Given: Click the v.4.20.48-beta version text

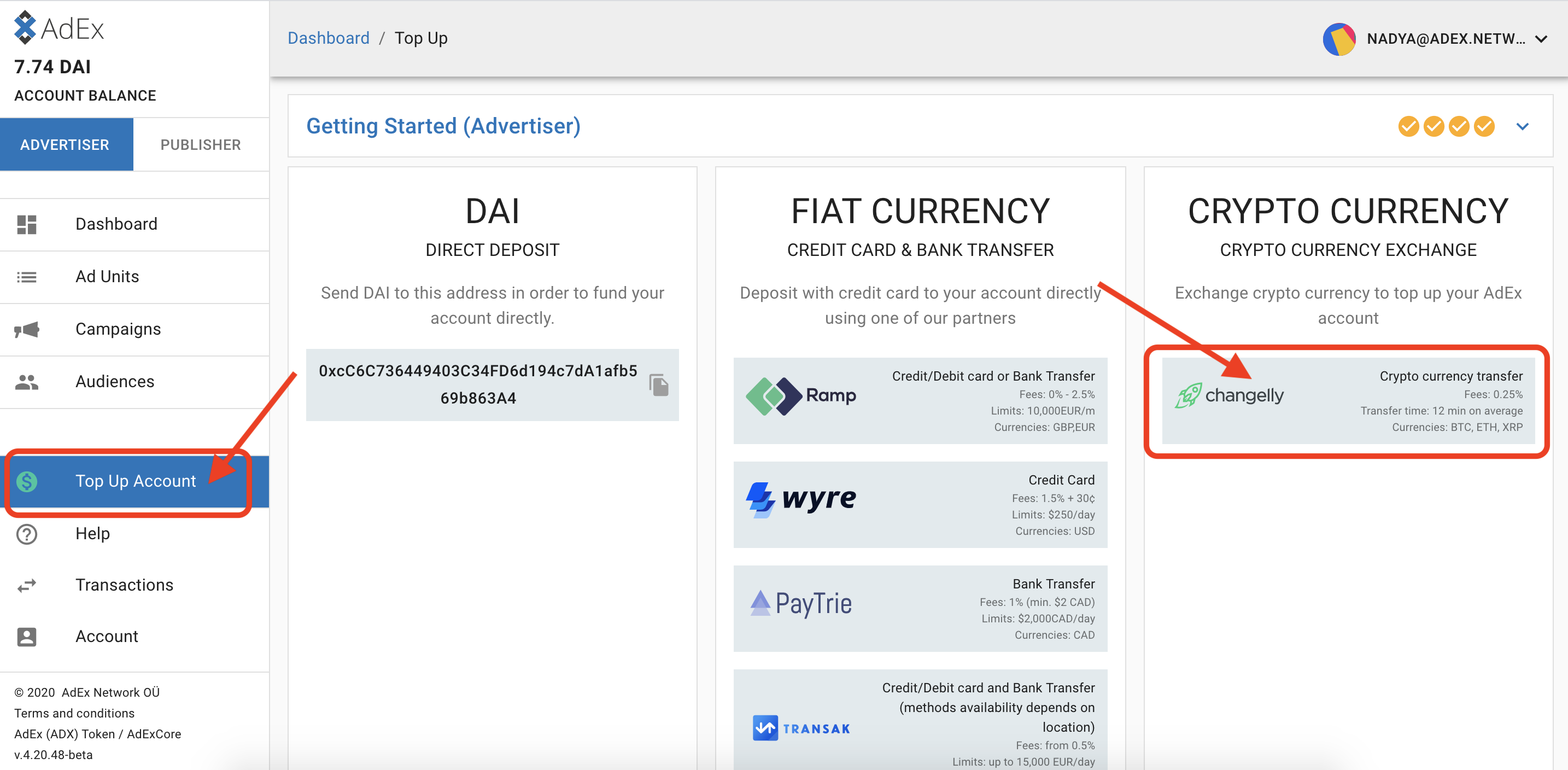Looking at the screenshot, I should tap(54, 755).
